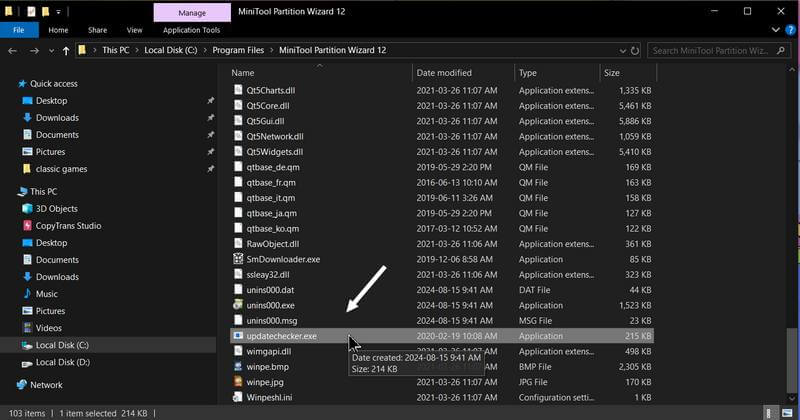Open recent locations dropdown arrow

pos(51,51)
